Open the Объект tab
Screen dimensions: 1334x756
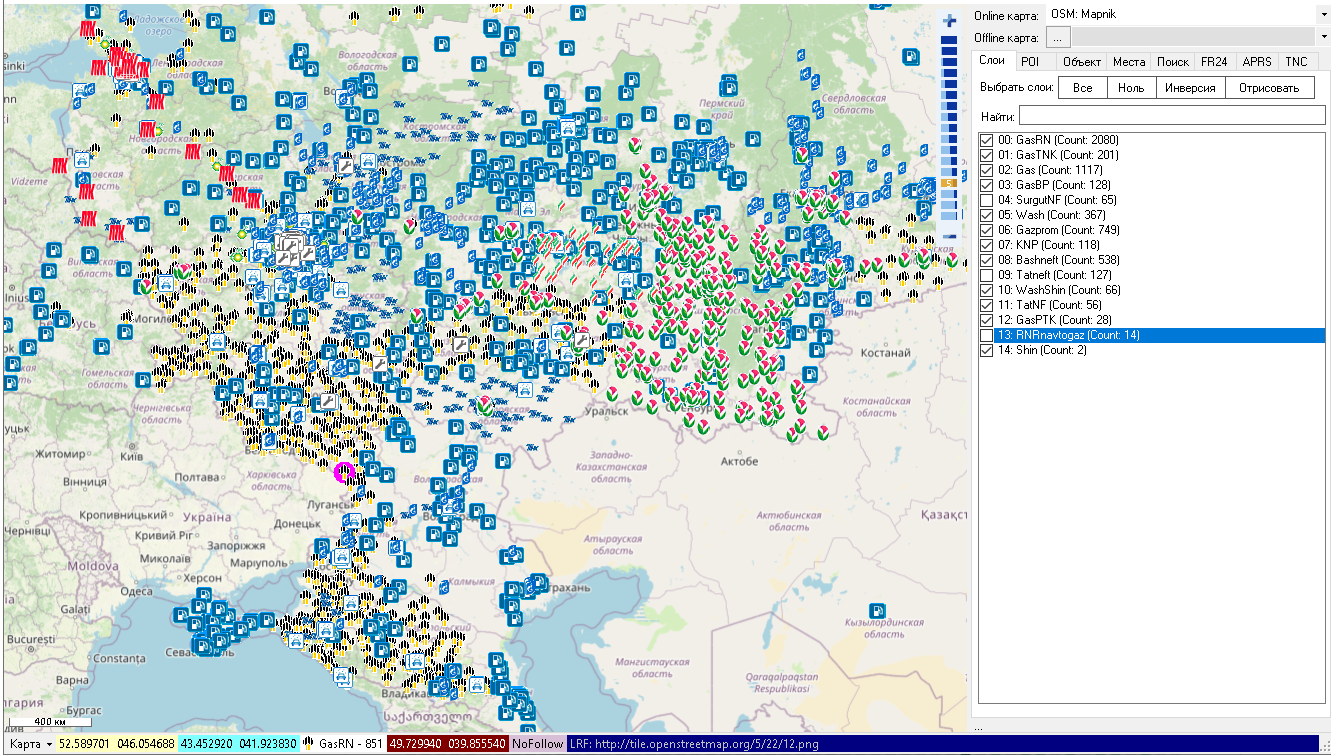coord(1082,62)
